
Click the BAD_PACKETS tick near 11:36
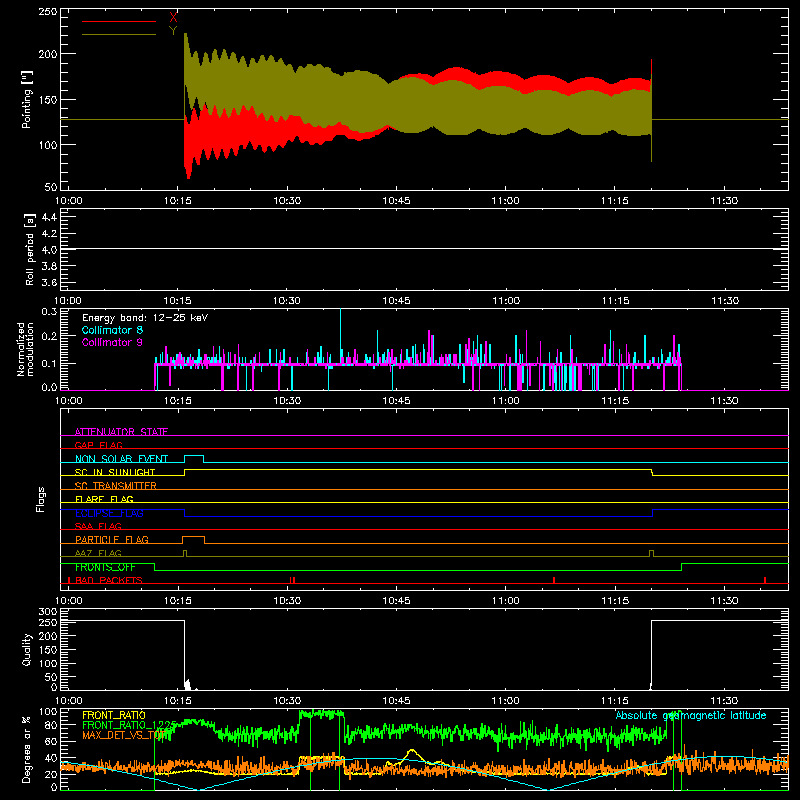pos(765,580)
